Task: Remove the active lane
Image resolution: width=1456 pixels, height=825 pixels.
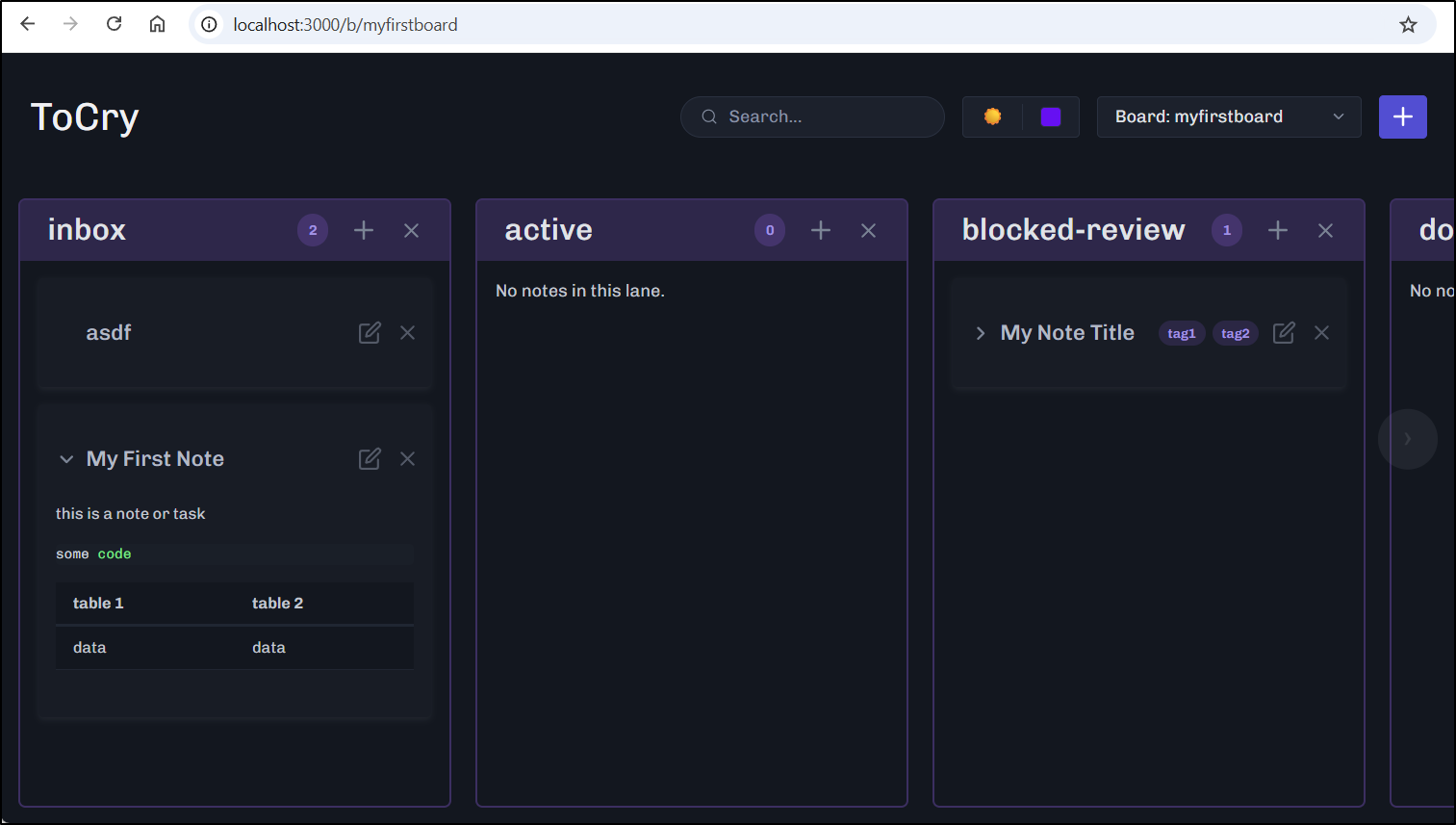Action: pyautogui.click(x=868, y=230)
